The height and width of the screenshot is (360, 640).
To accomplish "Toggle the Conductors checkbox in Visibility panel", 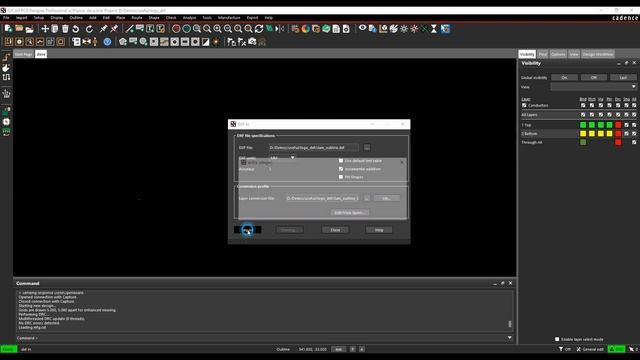I will click(x=524, y=105).
